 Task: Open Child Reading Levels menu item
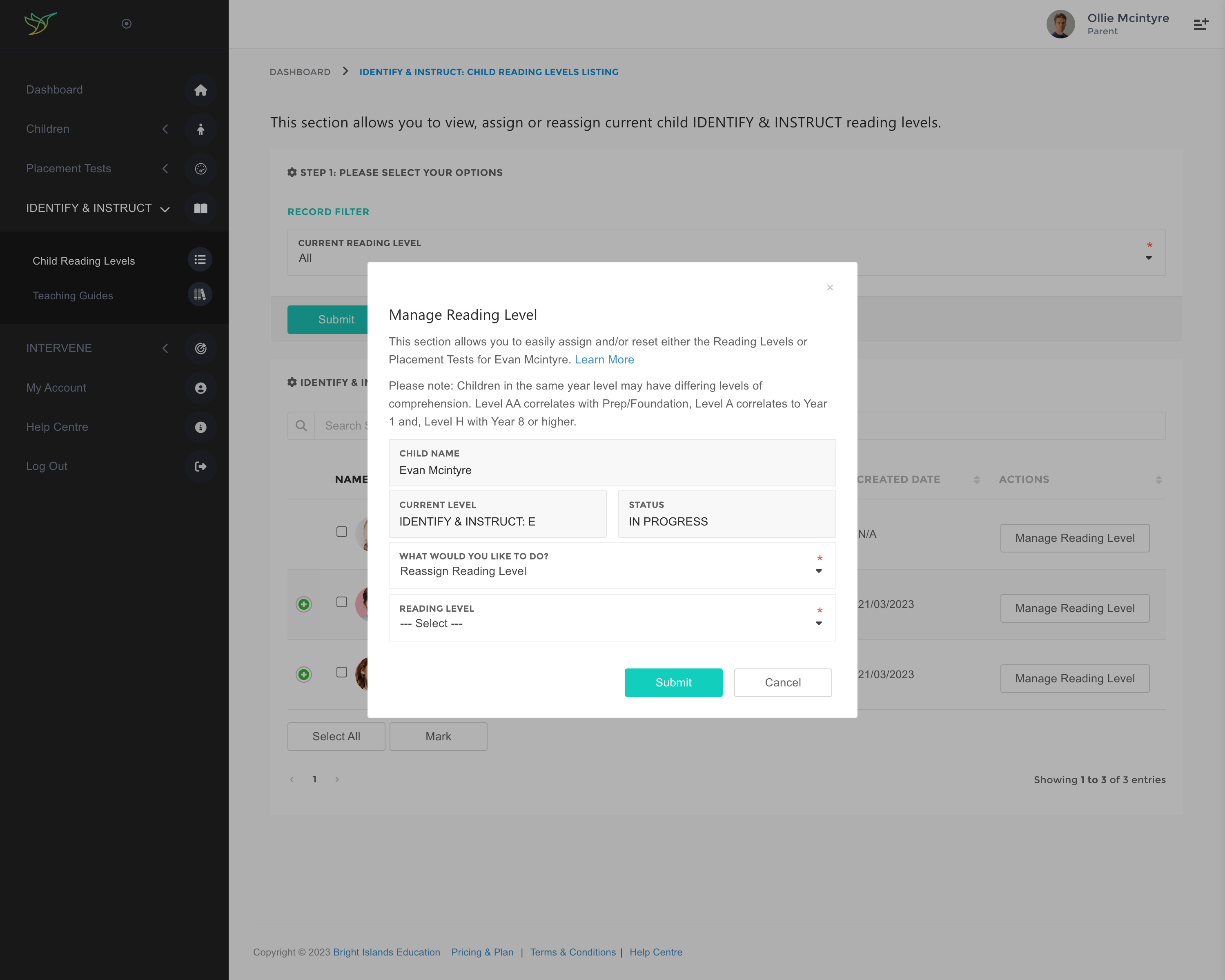(x=84, y=261)
